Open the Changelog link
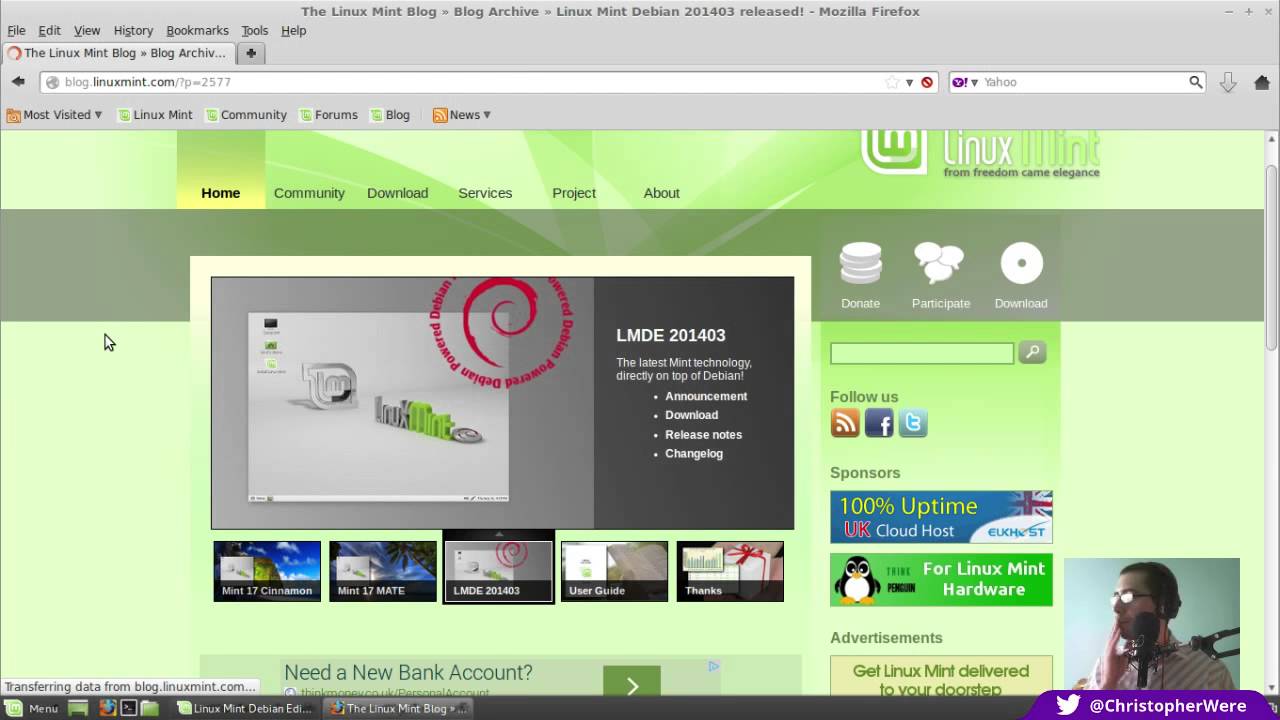Image resolution: width=1280 pixels, height=720 pixels. click(x=693, y=453)
